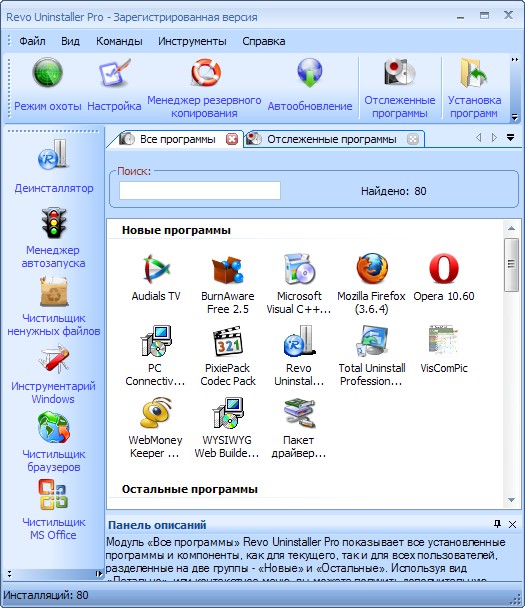Screen dimensions: 525x608
Task: Click in the Поиск search field
Action: (200, 190)
